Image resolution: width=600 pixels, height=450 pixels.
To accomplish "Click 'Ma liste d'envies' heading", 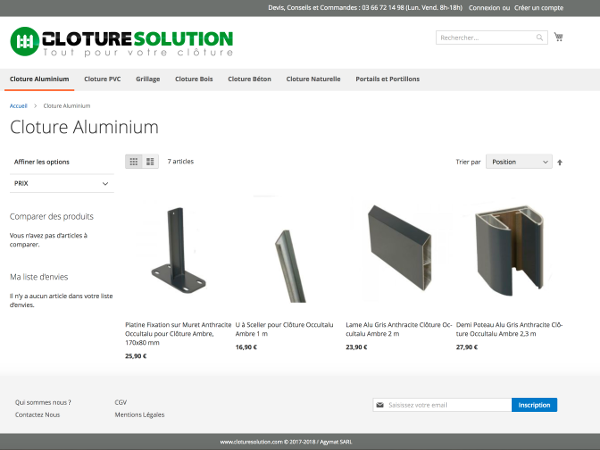I will 39,277.
